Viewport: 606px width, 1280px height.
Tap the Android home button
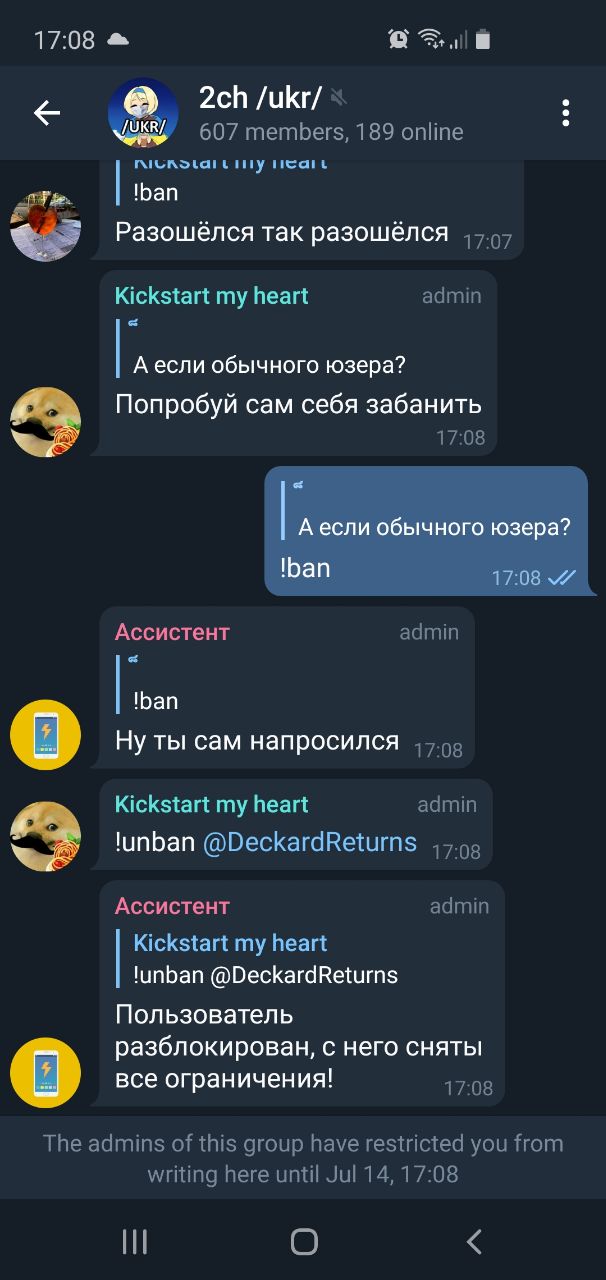pos(304,1242)
